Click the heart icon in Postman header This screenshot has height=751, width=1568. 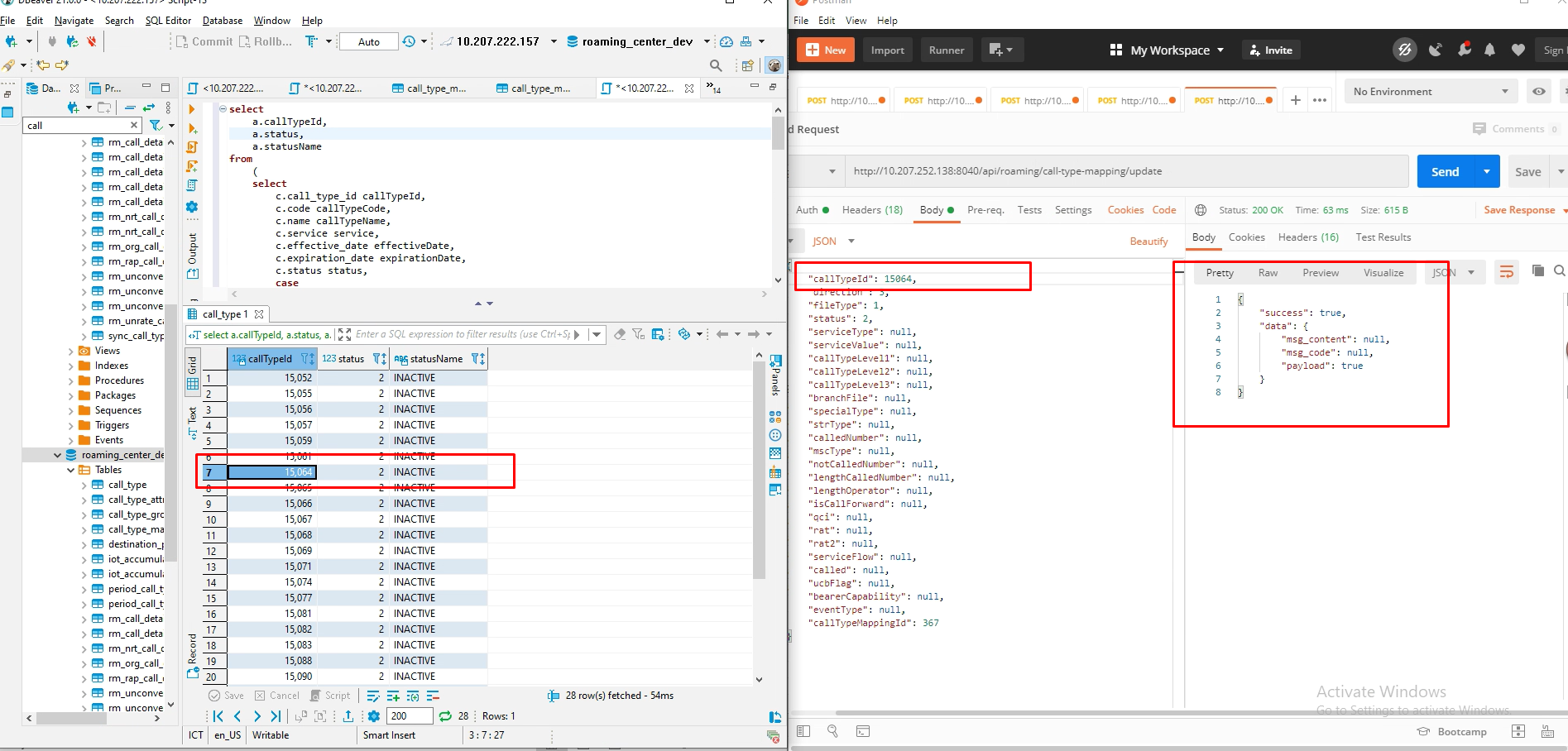1518,50
